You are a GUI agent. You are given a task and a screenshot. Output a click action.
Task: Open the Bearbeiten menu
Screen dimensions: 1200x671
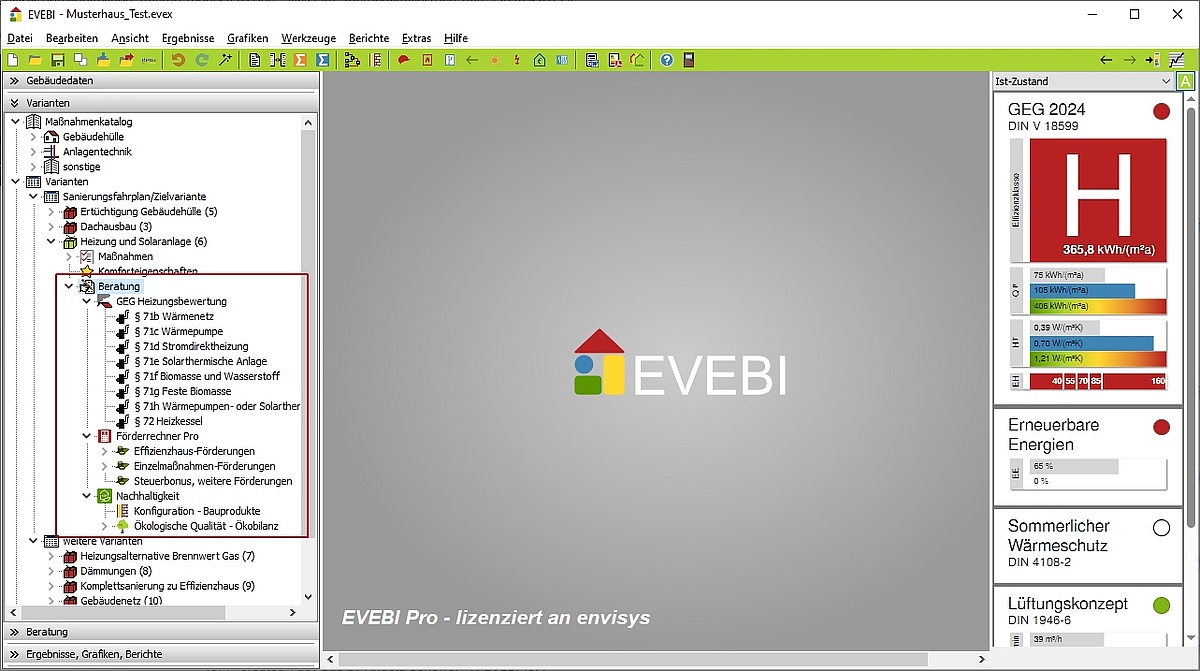coord(72,38)
